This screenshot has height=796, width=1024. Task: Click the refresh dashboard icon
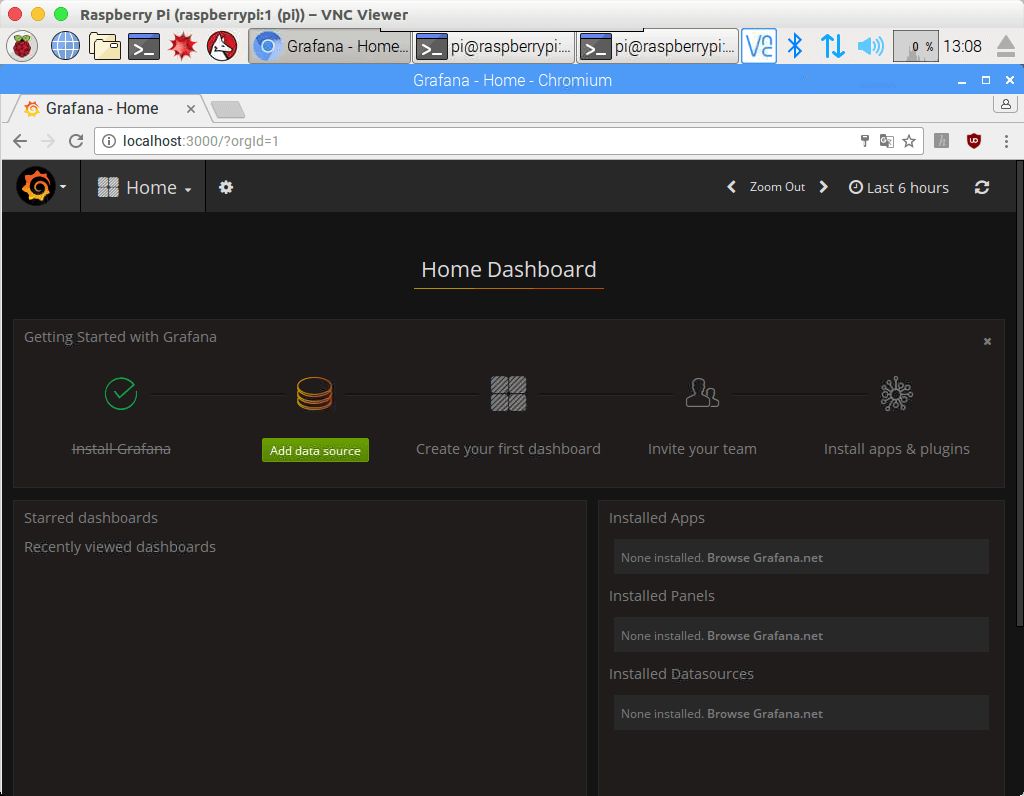tap(982, 187)
